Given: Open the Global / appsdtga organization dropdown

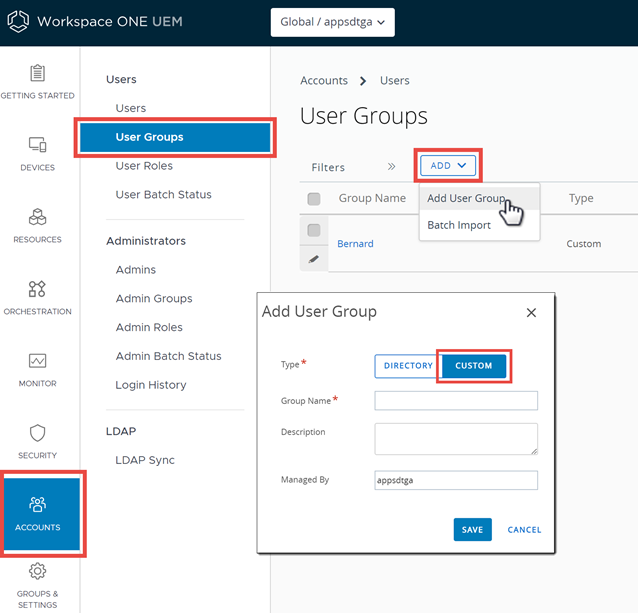Looking at the screenshot, I should (332, 22).
